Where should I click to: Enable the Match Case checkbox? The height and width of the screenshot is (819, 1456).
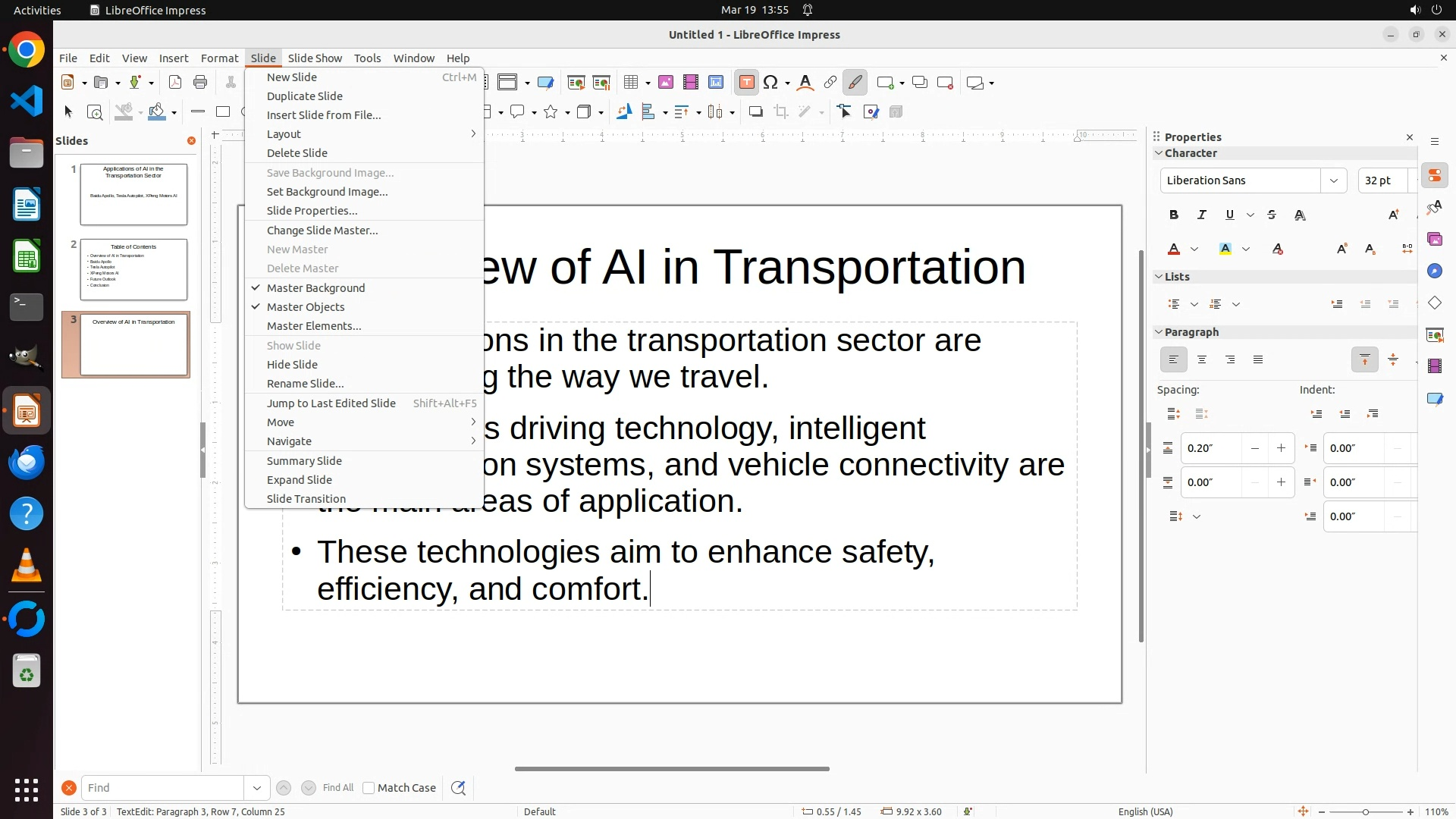coord(369,788)
